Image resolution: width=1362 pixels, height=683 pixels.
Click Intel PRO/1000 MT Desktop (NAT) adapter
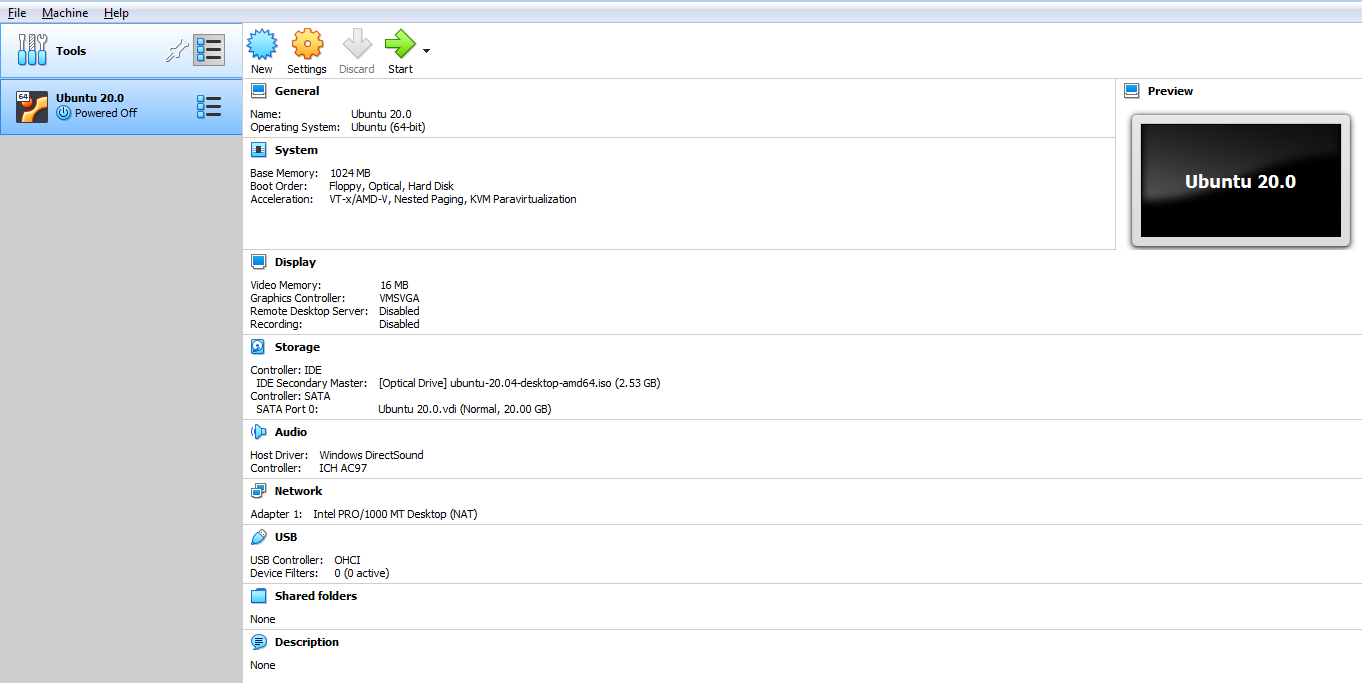tap(395, 514)
